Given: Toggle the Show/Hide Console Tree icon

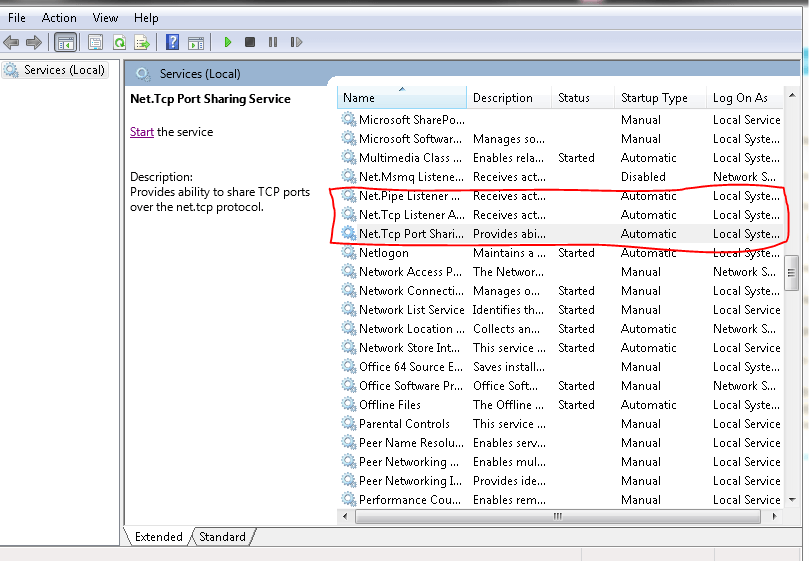Looking at the screenshot, I should 65,42.
